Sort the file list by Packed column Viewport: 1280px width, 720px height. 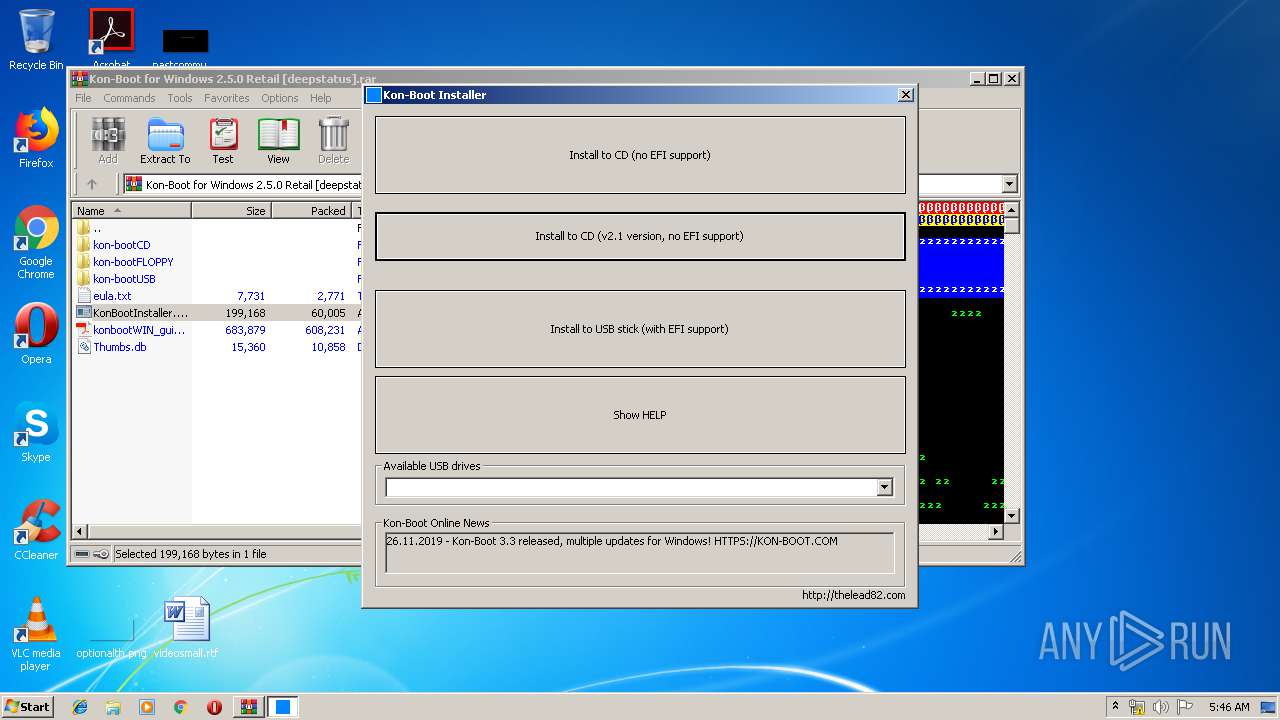(311, 211)
